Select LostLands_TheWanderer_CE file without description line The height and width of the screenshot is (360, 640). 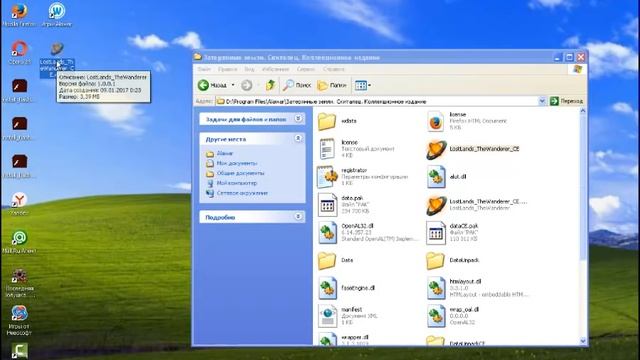tap(473, 149)
